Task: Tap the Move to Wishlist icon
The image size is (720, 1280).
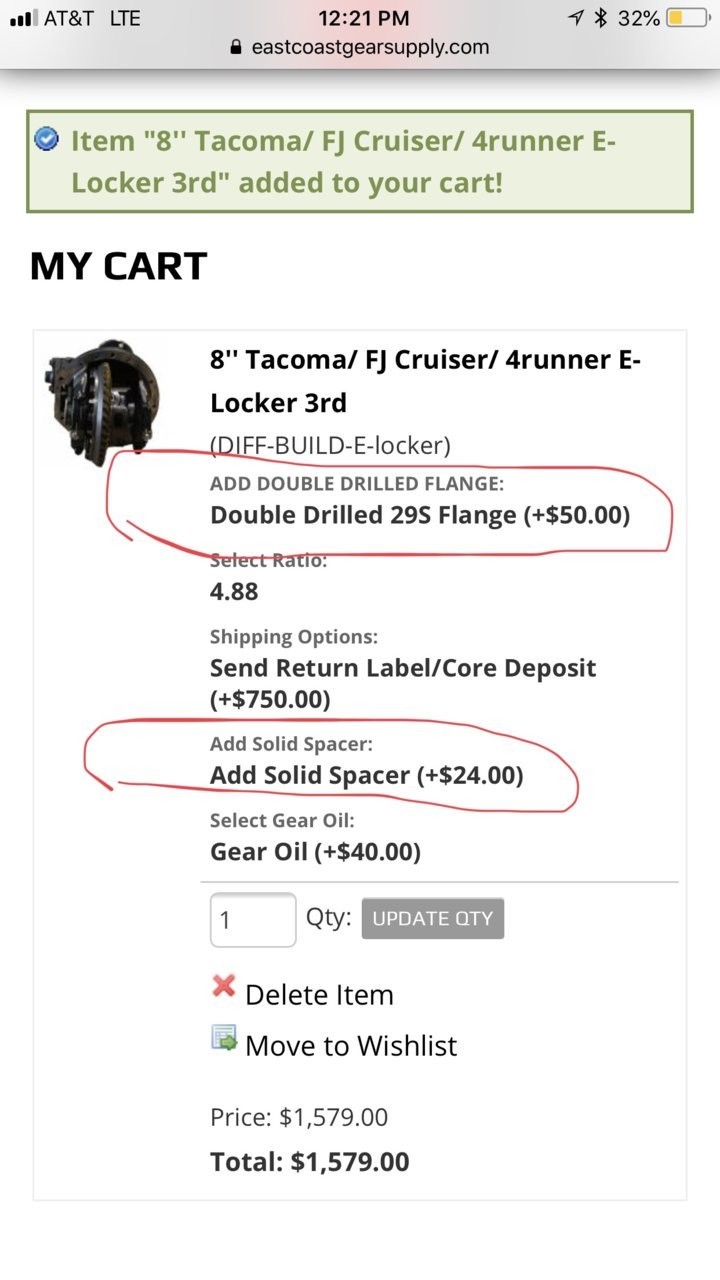Action: (225, 1039)
